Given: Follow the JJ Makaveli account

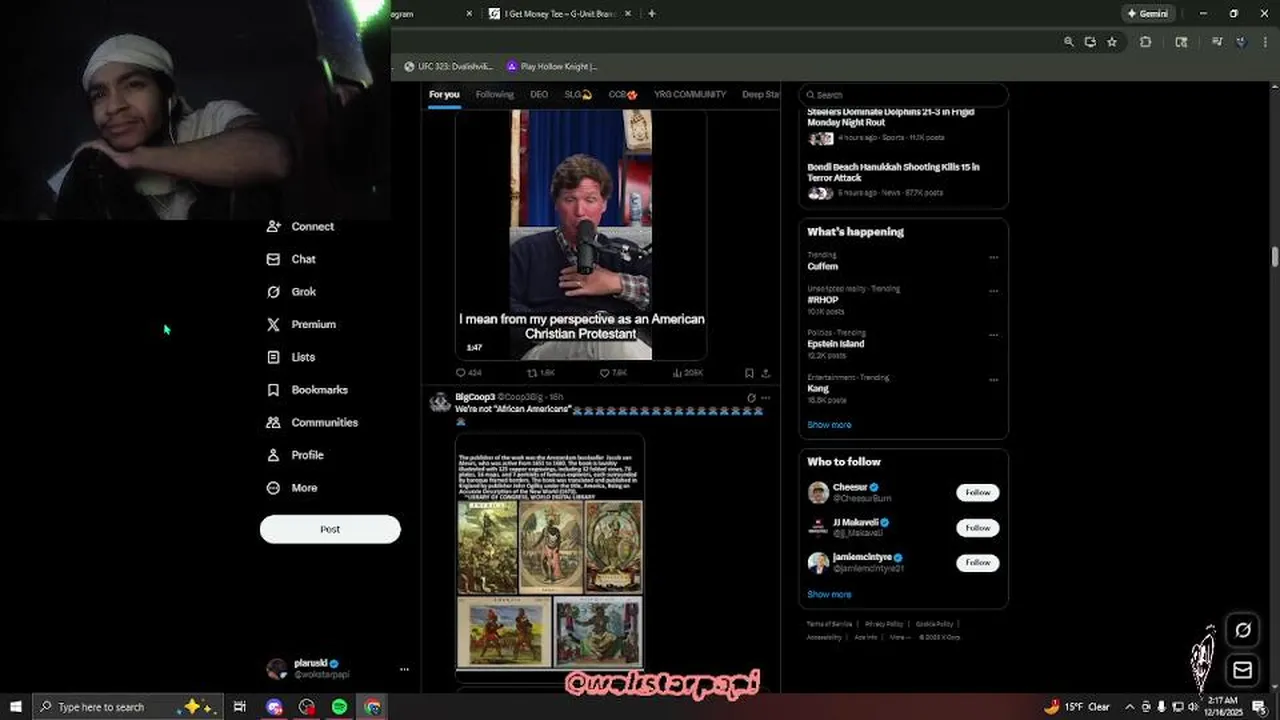Looking at the screenshot, I should click(x=978, y=528).
